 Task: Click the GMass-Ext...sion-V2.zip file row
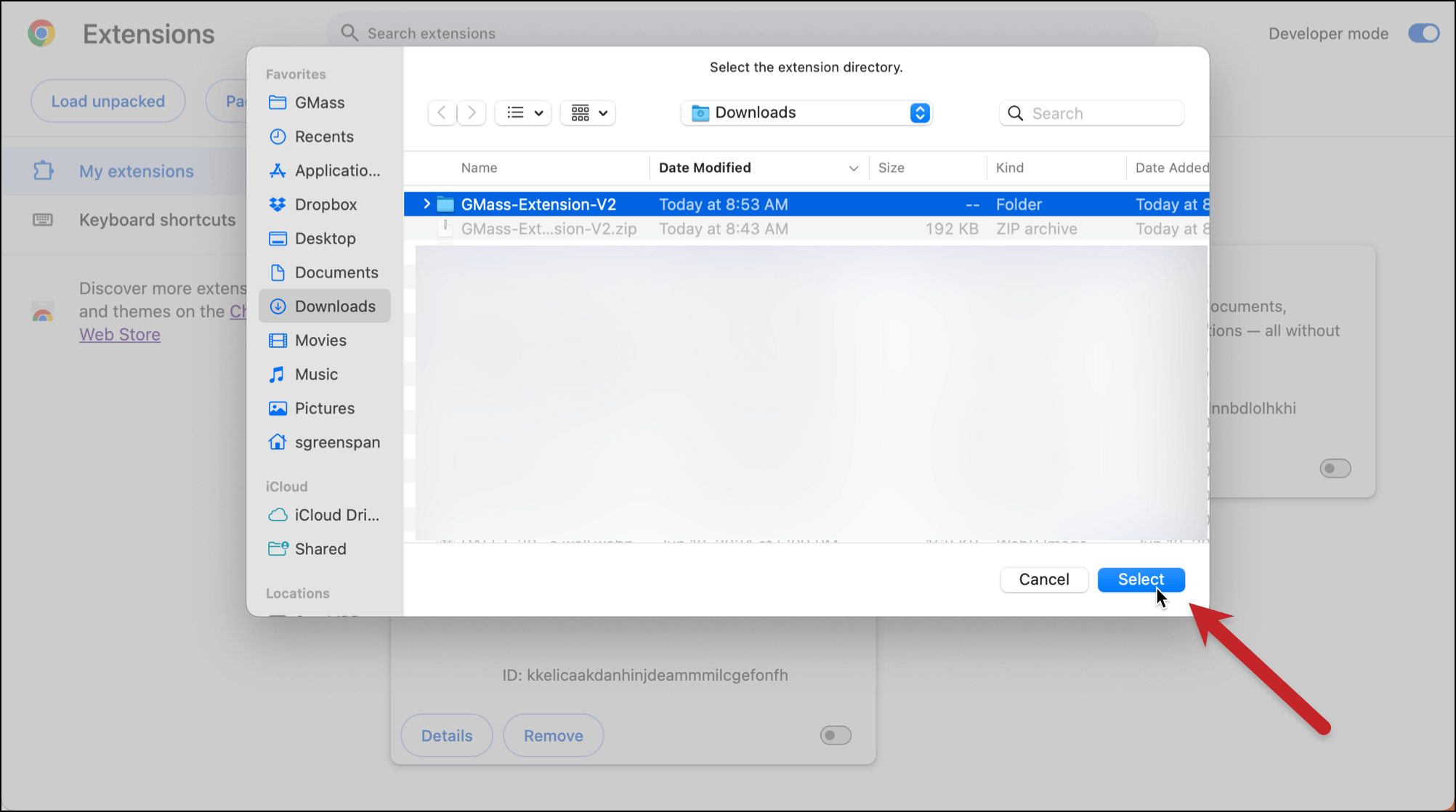(806, 229)
